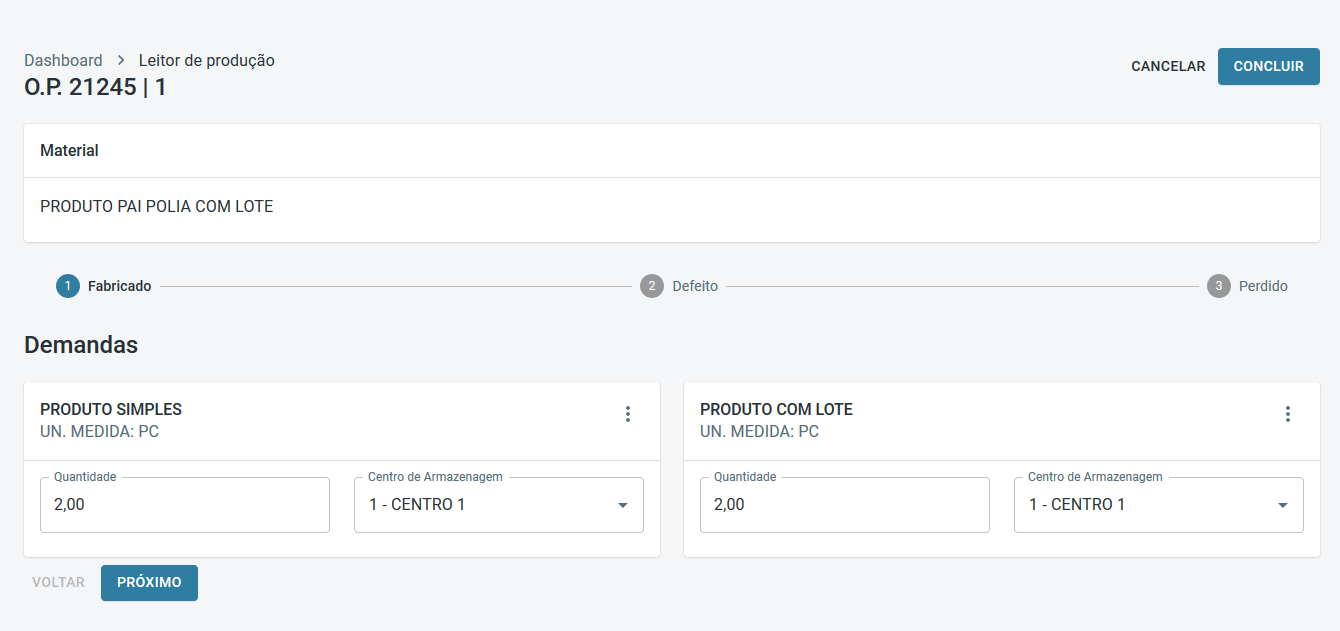
Task: Open PRODUTO COM LOTE three-dot options menu
Action: (1288, 414)
